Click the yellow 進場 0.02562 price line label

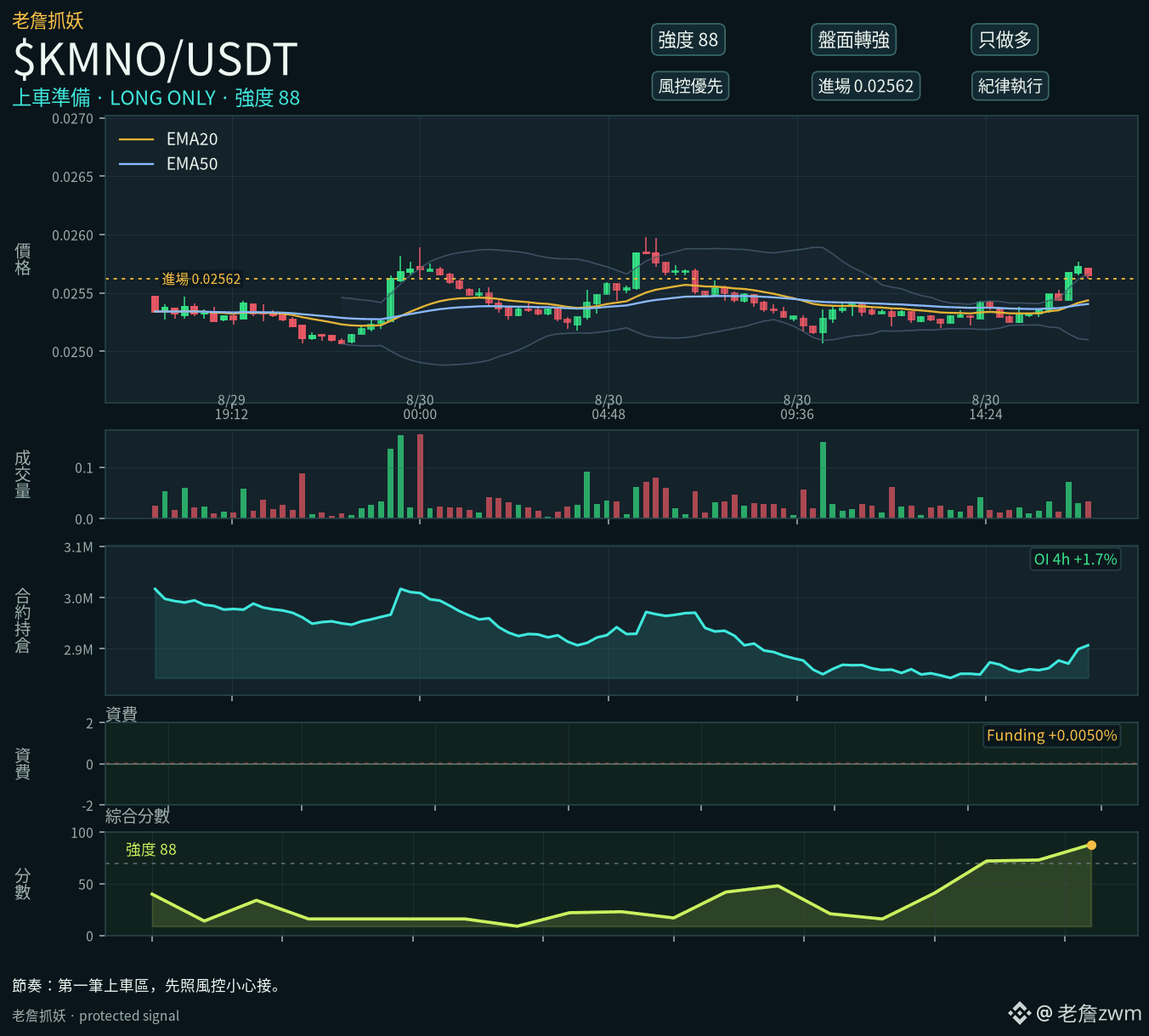(201, 279)
